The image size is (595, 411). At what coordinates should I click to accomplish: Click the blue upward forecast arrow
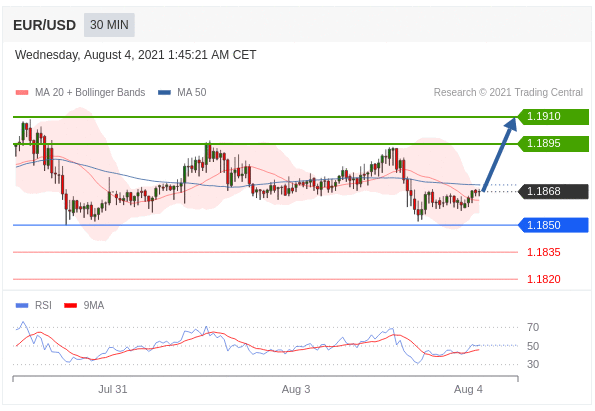click(500, 154)
